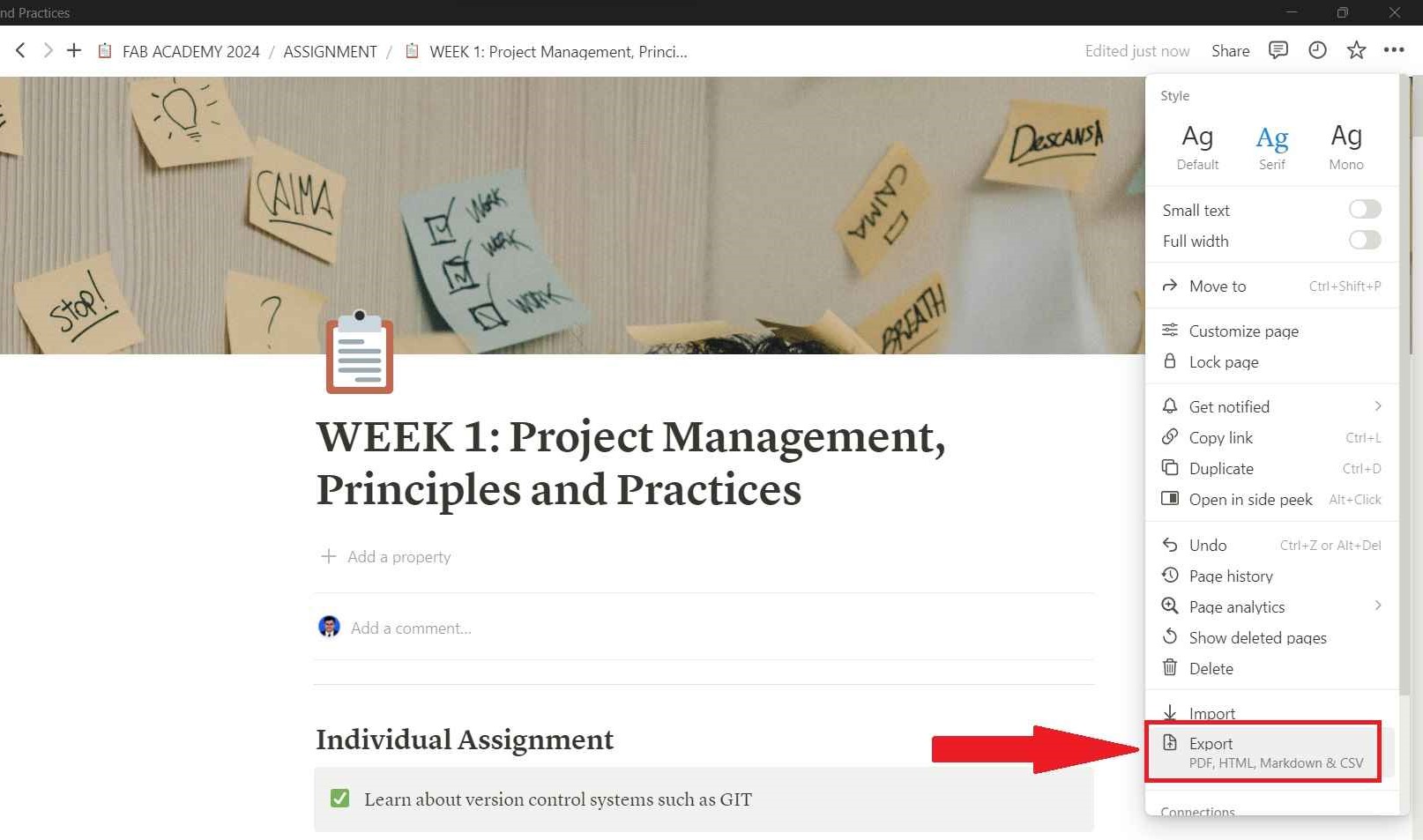Open the three-dots page menu
1423x840 pixels.
pos(1394,50)
